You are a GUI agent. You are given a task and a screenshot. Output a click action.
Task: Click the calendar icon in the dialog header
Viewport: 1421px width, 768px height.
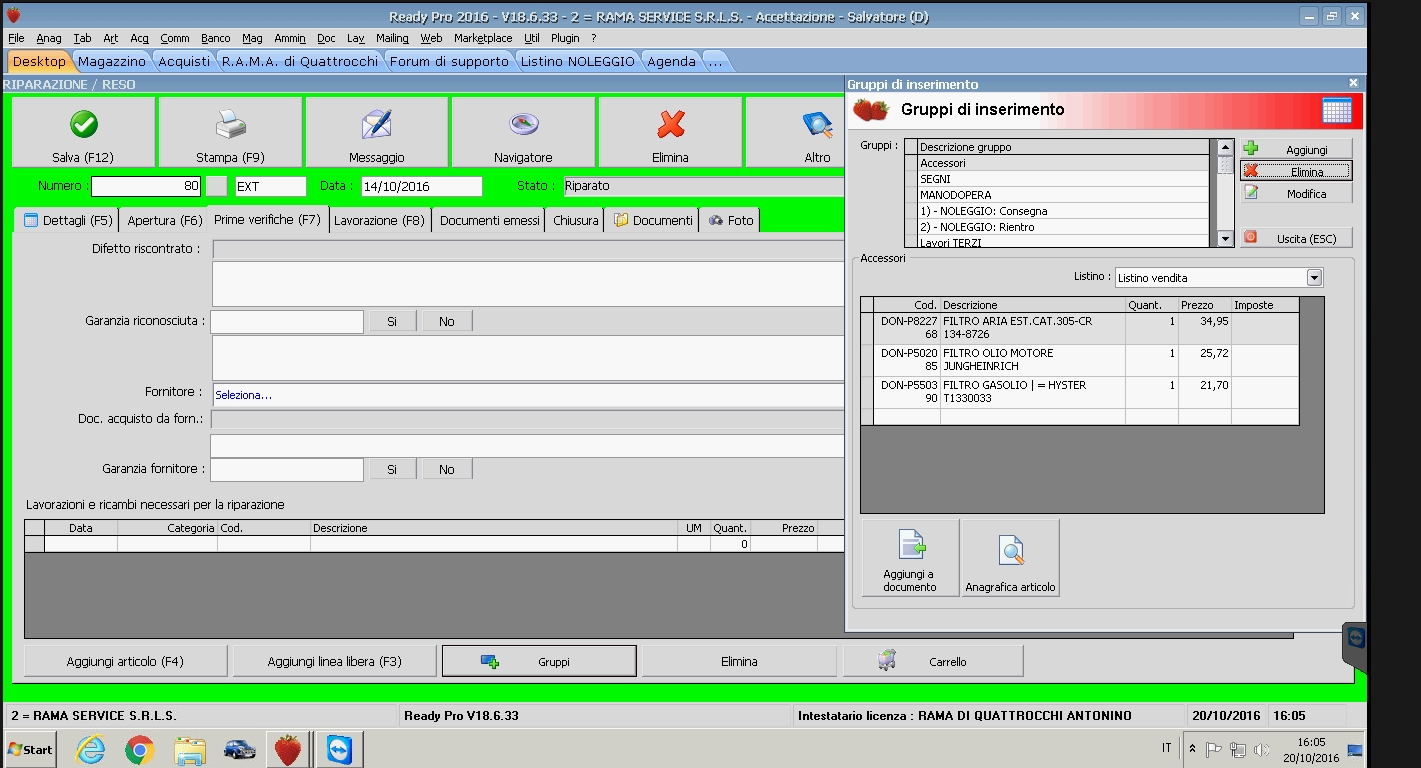click(x=1337, y=110)
